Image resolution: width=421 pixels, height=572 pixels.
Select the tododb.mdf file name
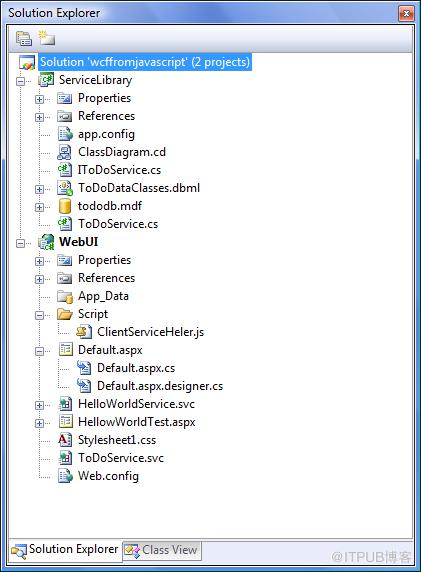pos(110,206)
